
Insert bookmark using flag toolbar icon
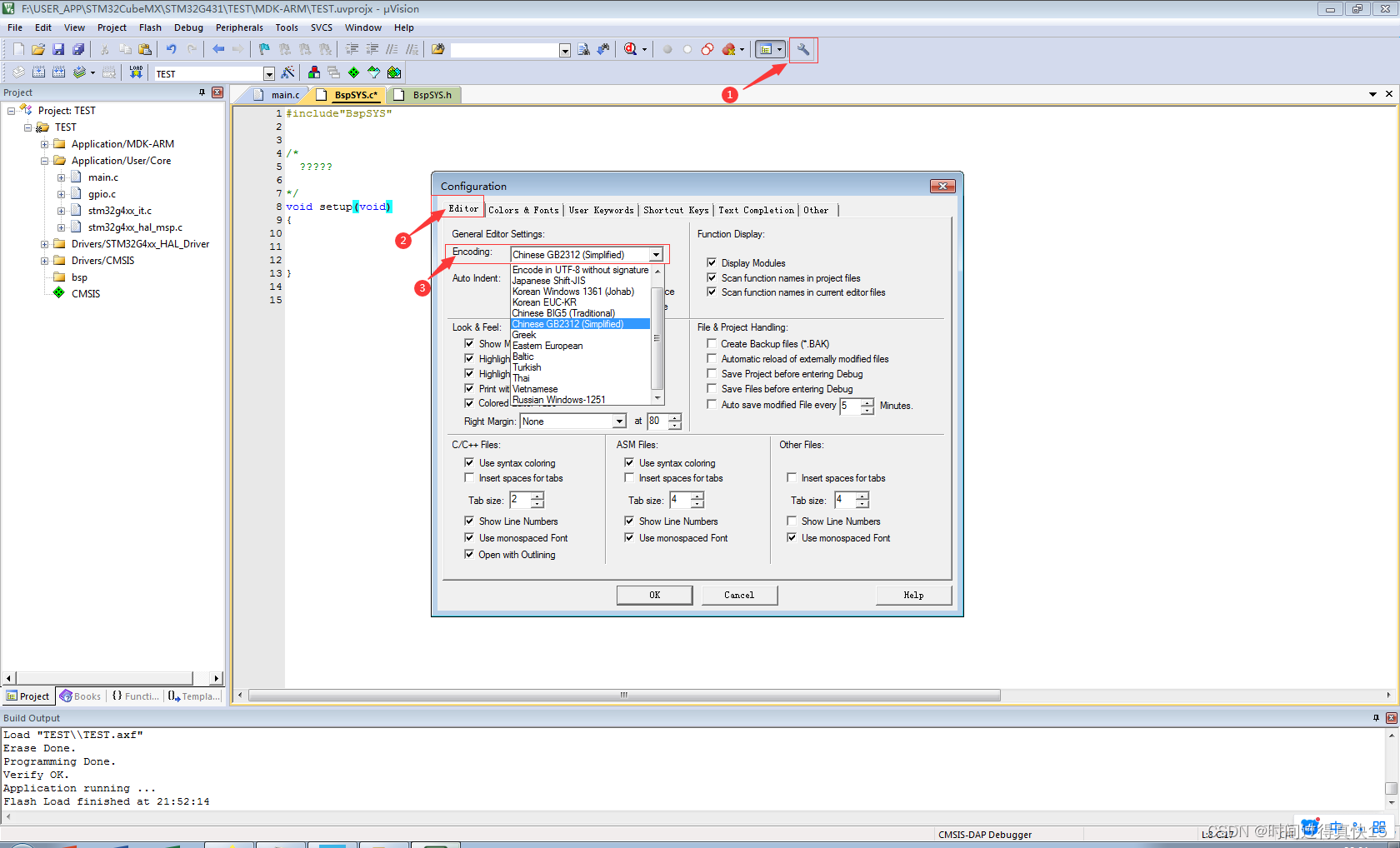(x=264, y=49)
